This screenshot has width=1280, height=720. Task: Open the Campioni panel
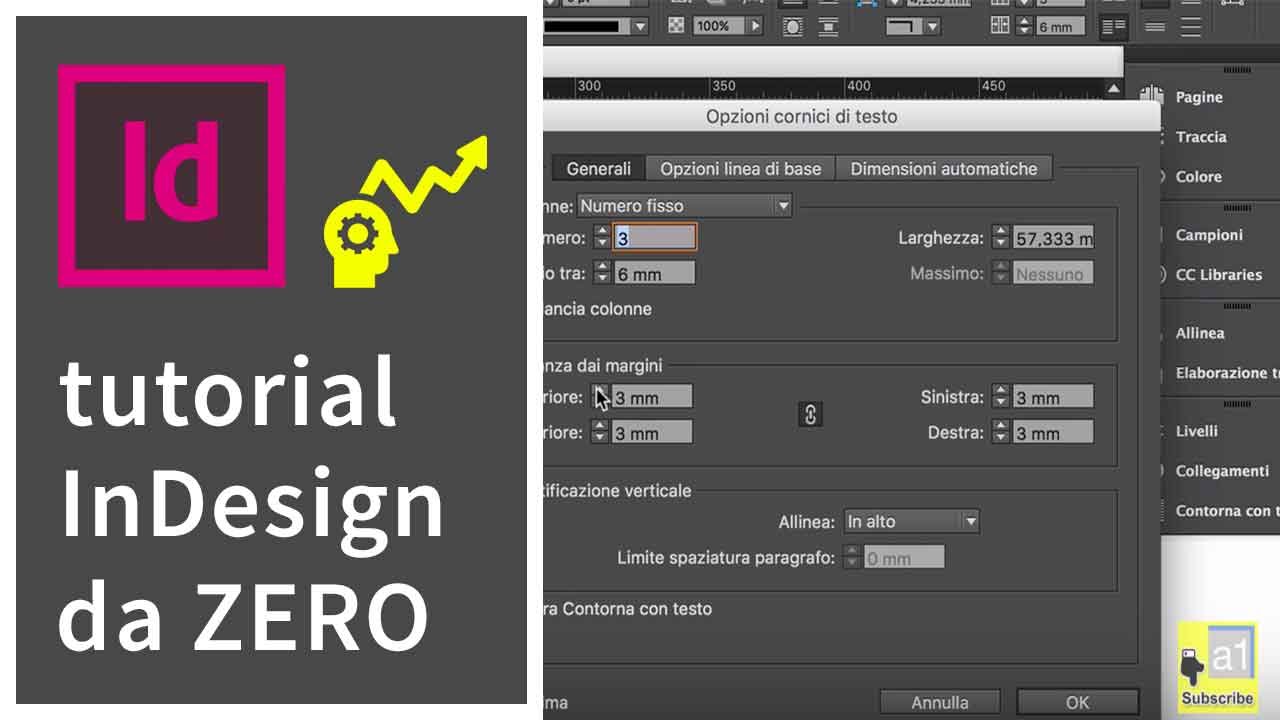(1209, 235)
